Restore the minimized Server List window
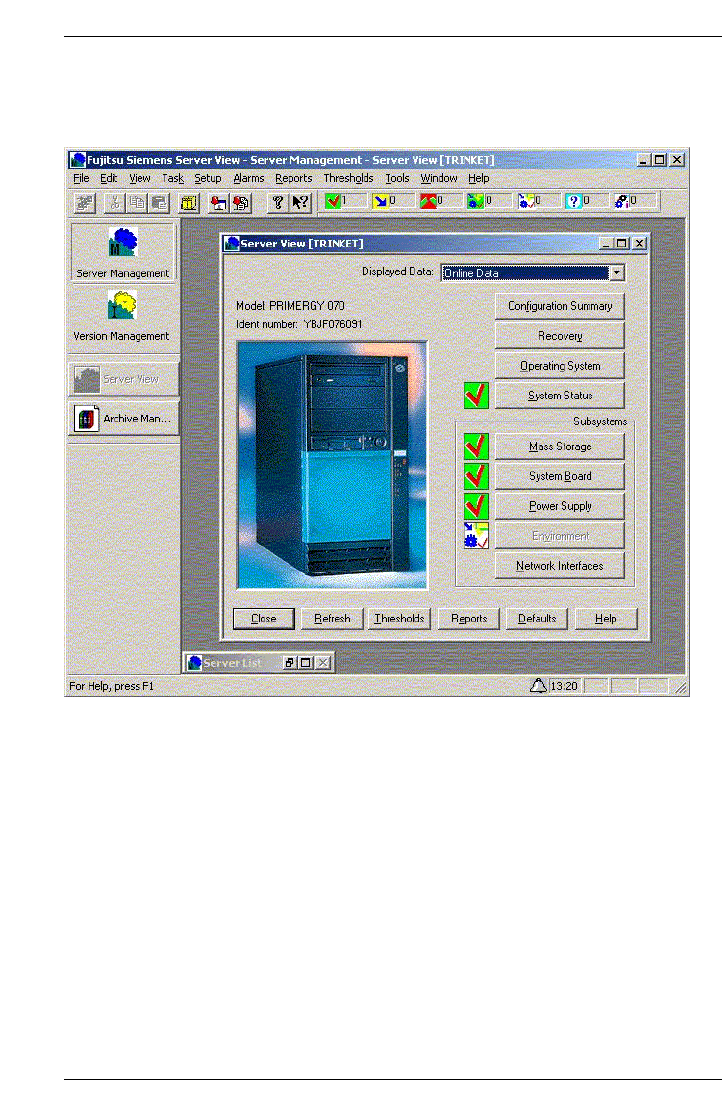Viewport: 722px width, 1111px height. [289, 662]
